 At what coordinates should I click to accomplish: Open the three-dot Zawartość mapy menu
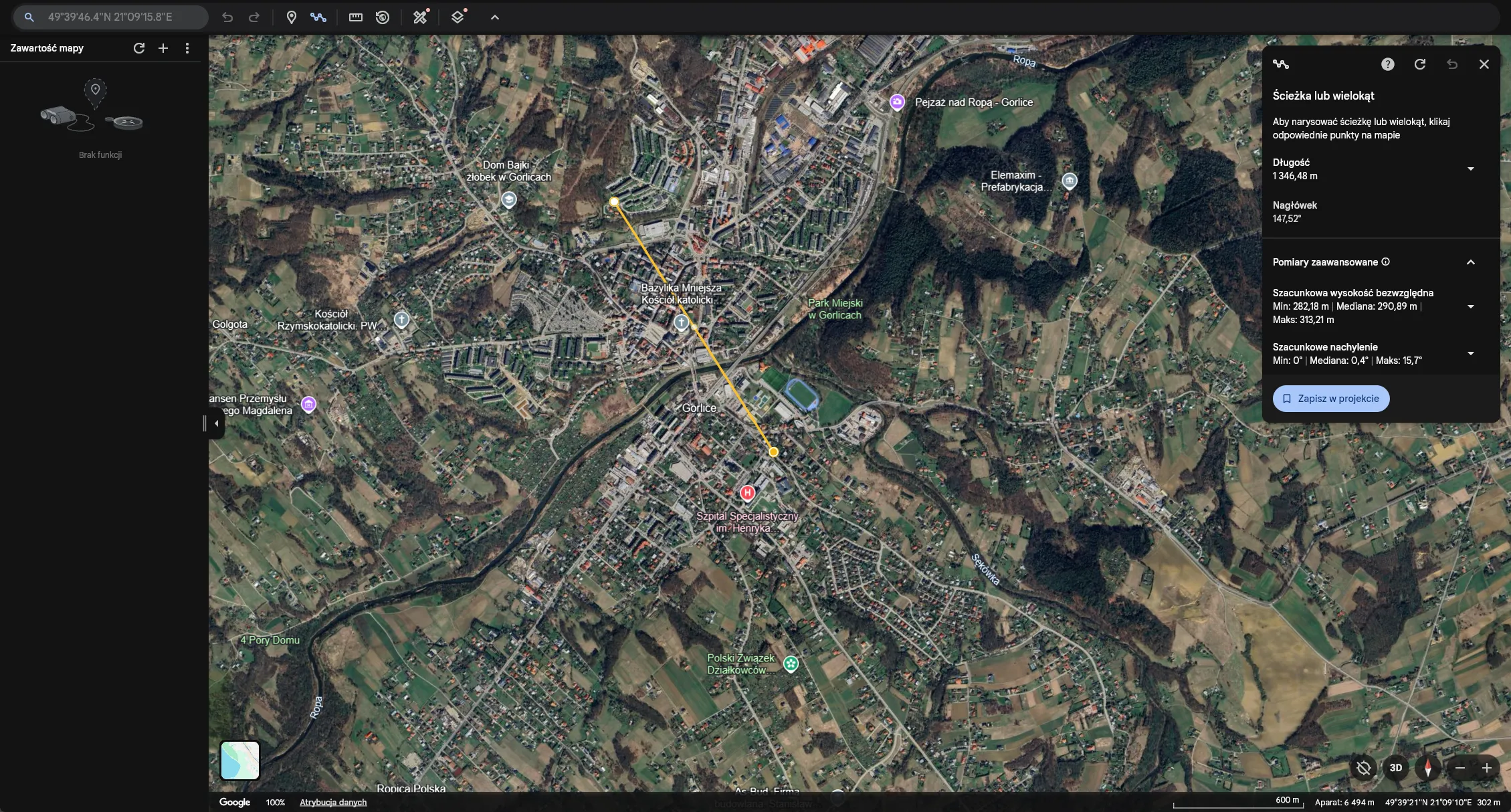click(187, 48)
